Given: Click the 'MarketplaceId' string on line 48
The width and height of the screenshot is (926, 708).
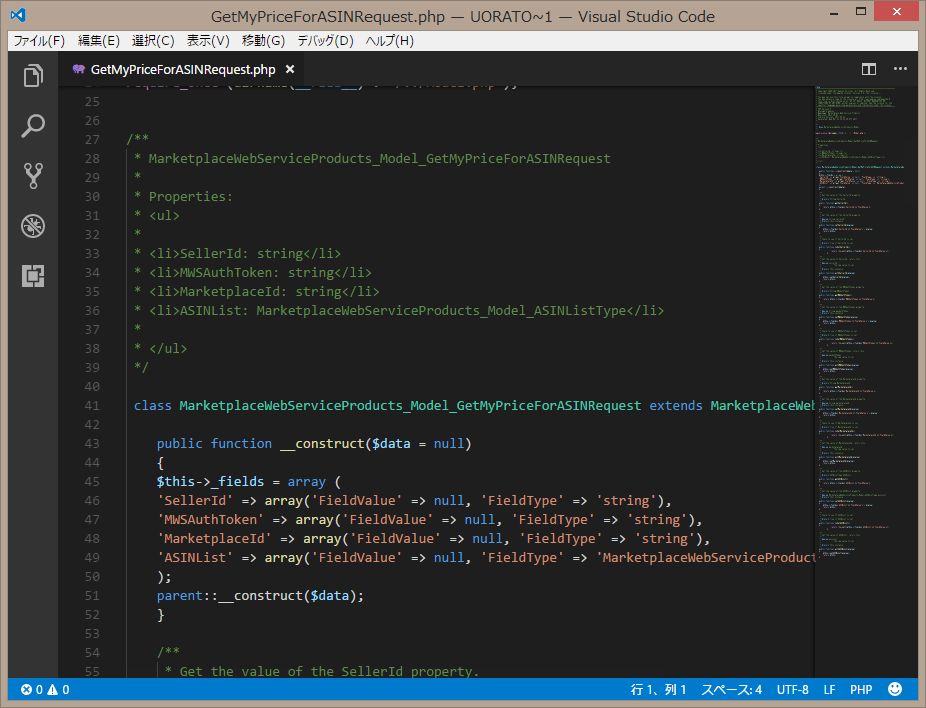Looking at the screenshot, I should point(214,539).
